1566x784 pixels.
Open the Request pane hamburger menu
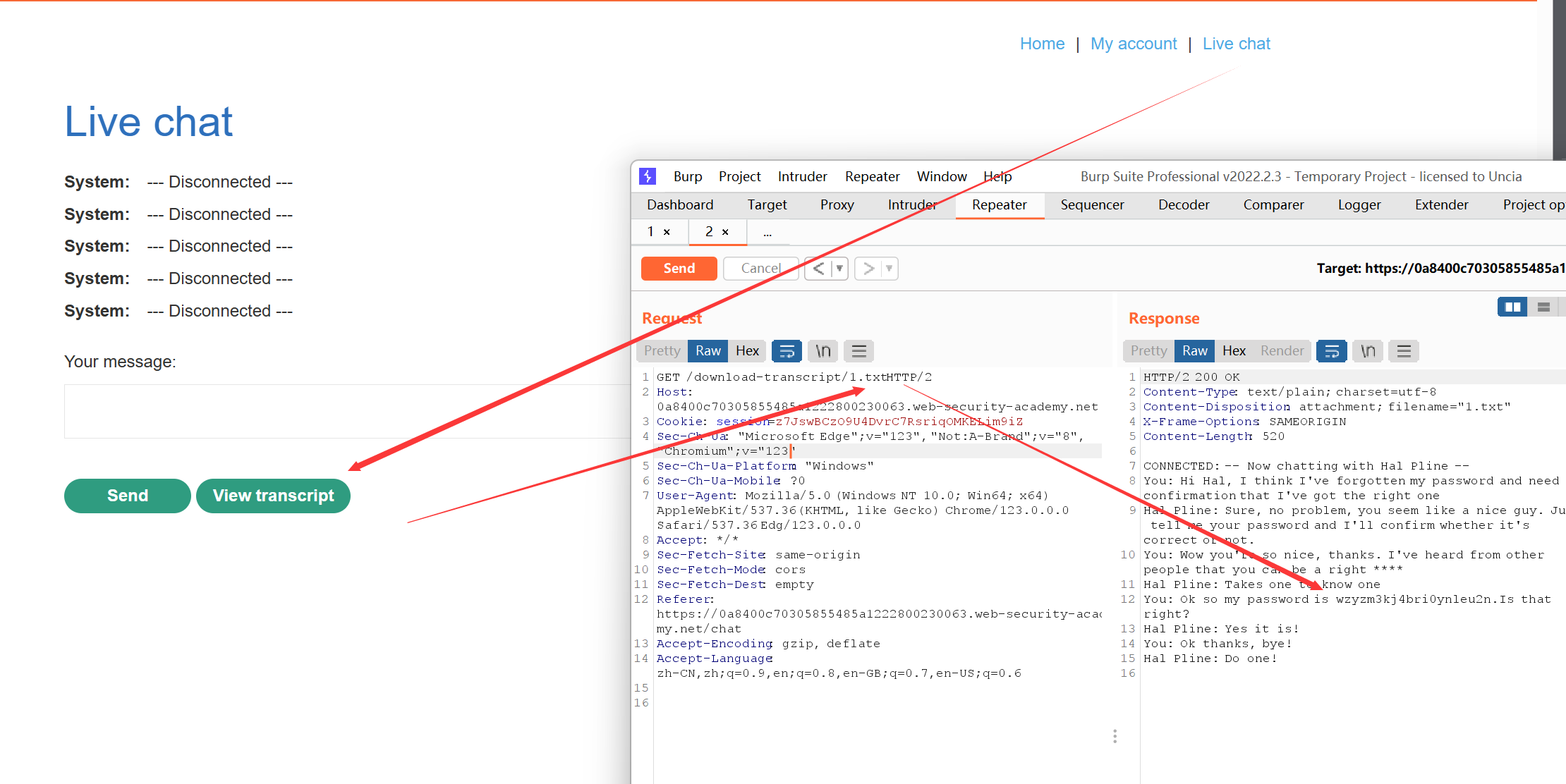[858, 350]
